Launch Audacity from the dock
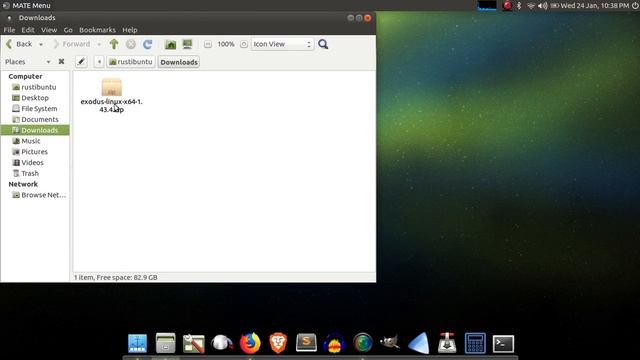 [x=334, y=343]
